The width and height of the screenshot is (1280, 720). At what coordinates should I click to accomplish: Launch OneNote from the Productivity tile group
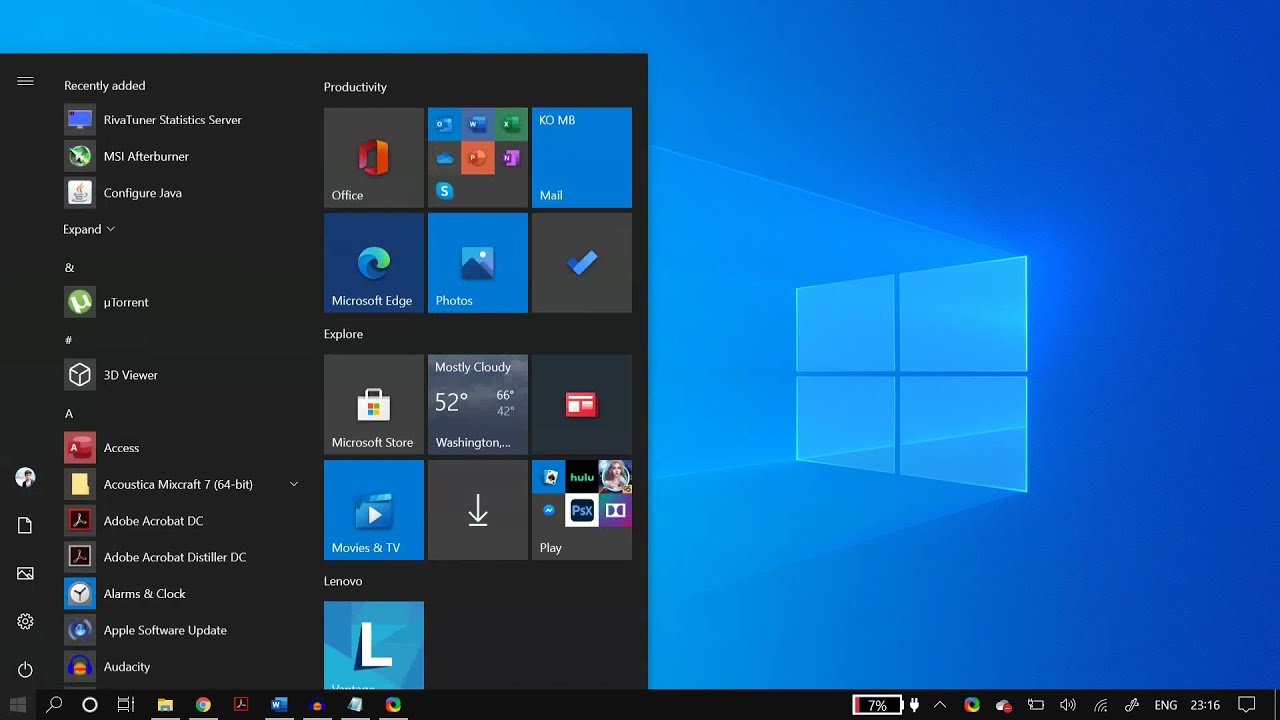click(x=511, y=158)
